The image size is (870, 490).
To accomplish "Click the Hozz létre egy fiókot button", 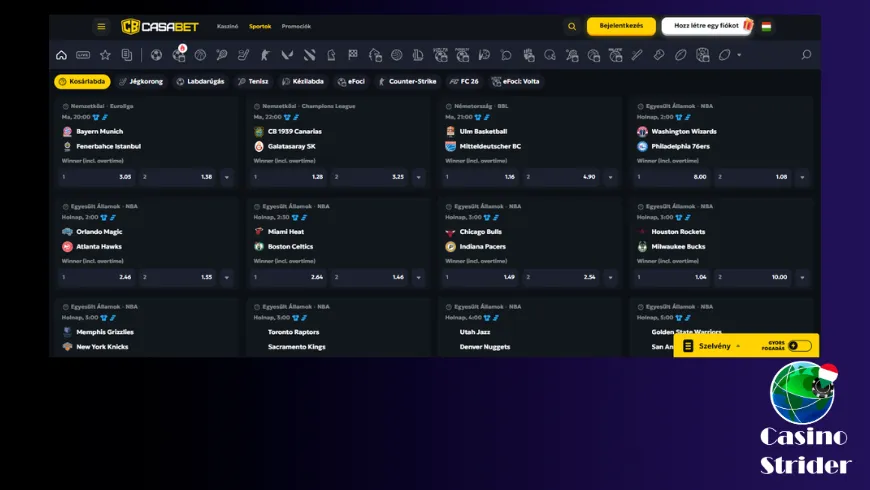I will click(707, 27).
